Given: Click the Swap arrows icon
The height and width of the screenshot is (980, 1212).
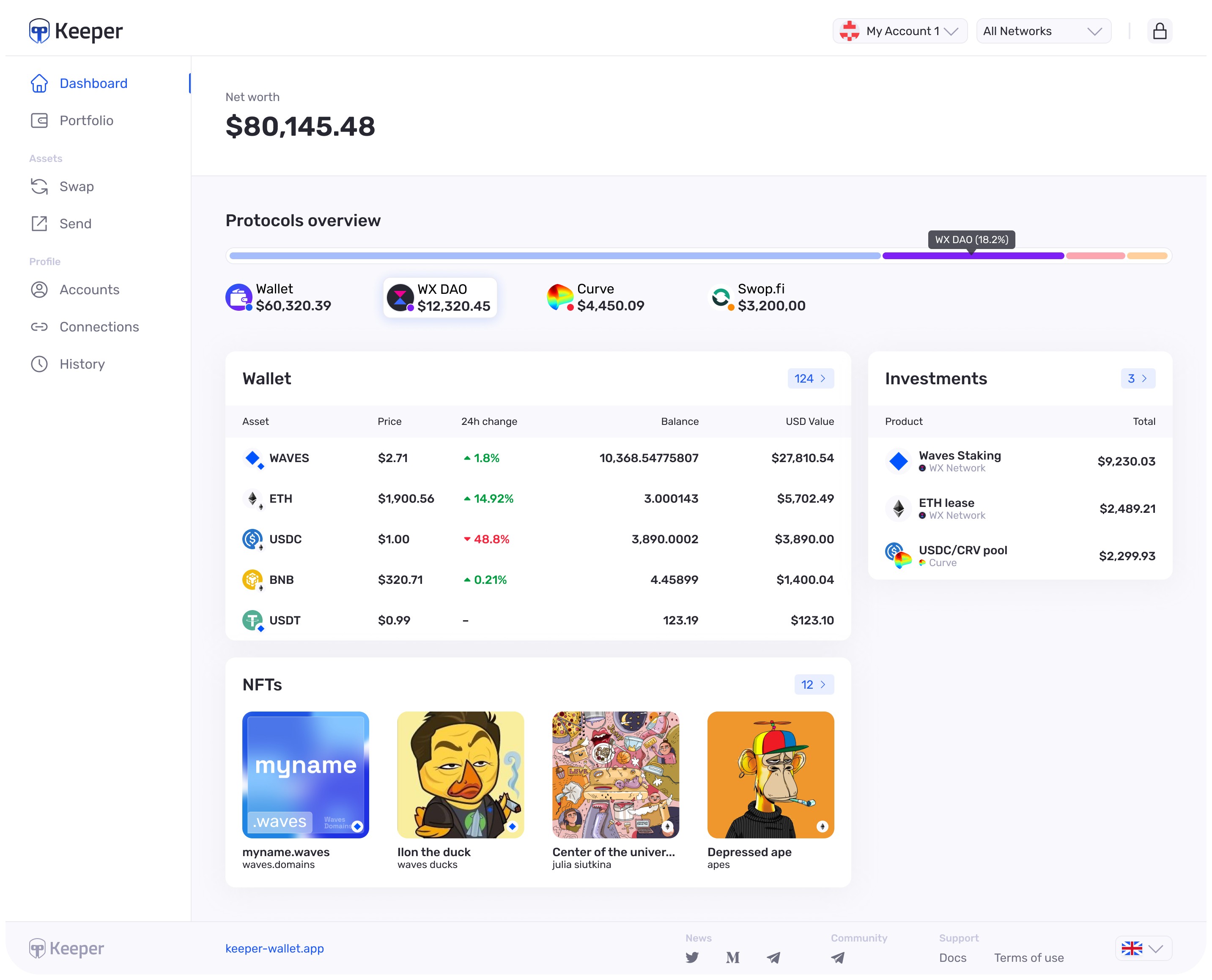Looking at the screenshot, I should pos(39,186).
